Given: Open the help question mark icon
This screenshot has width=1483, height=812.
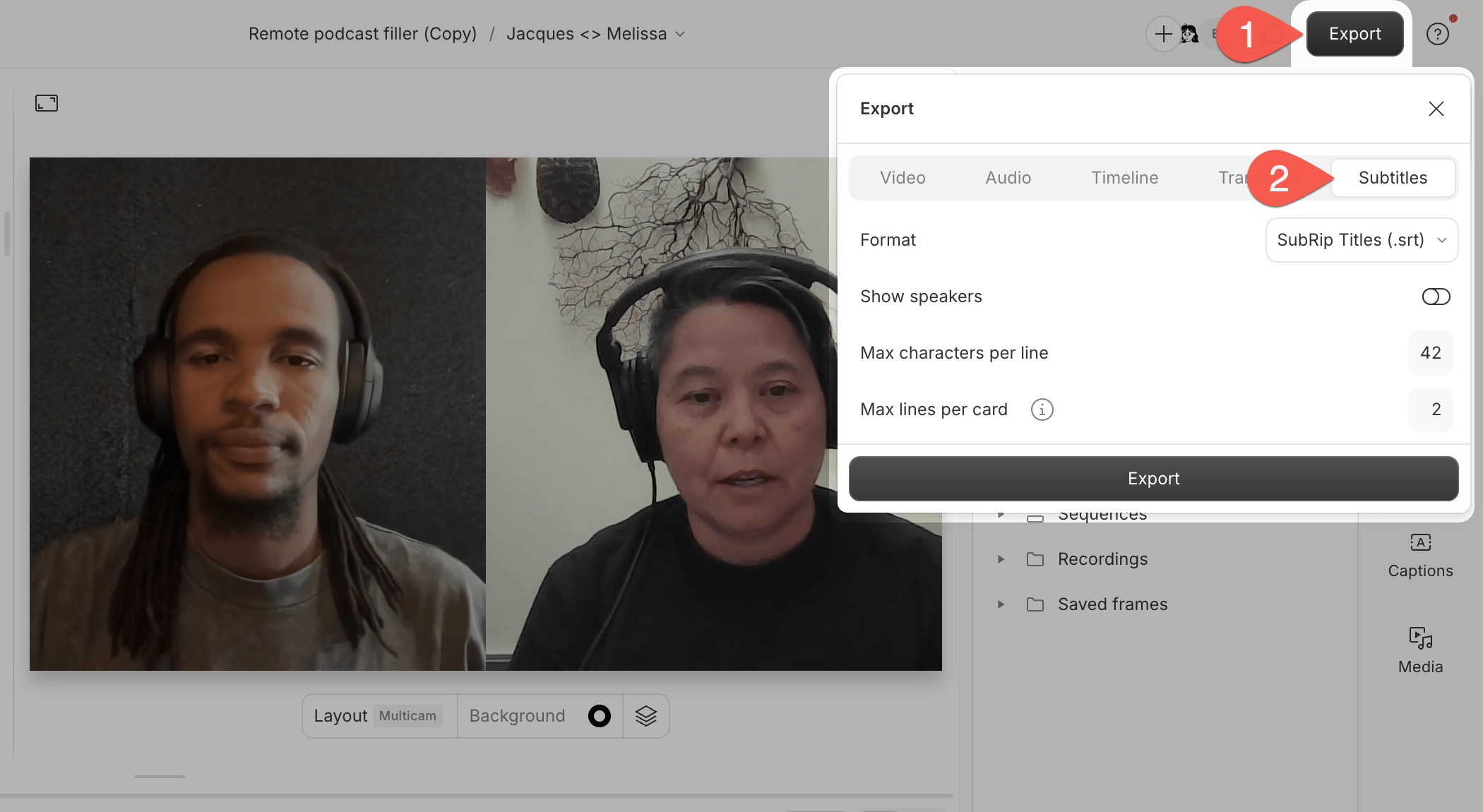Looking at the screenshot, I should (1437, 34).
